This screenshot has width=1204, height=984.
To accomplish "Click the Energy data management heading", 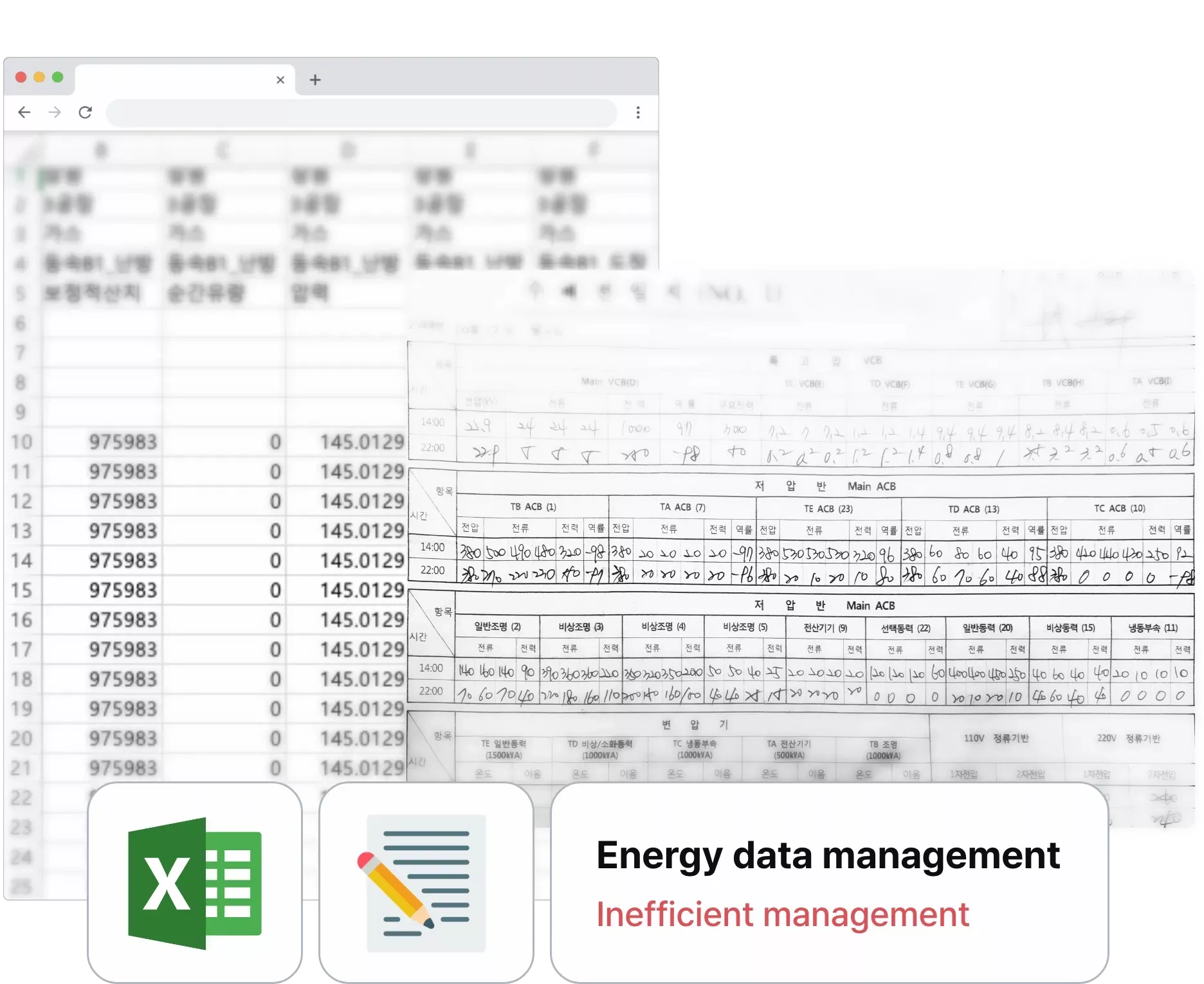I will coord(828,855).
